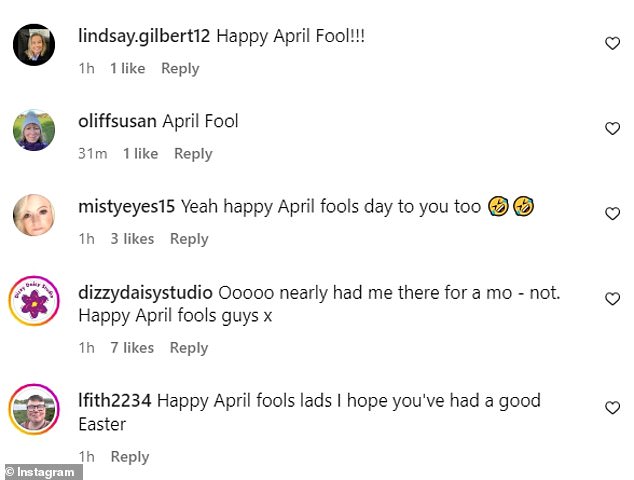Reply to the 'Happy April Fool!!!' comment

[x=180, y=68]
